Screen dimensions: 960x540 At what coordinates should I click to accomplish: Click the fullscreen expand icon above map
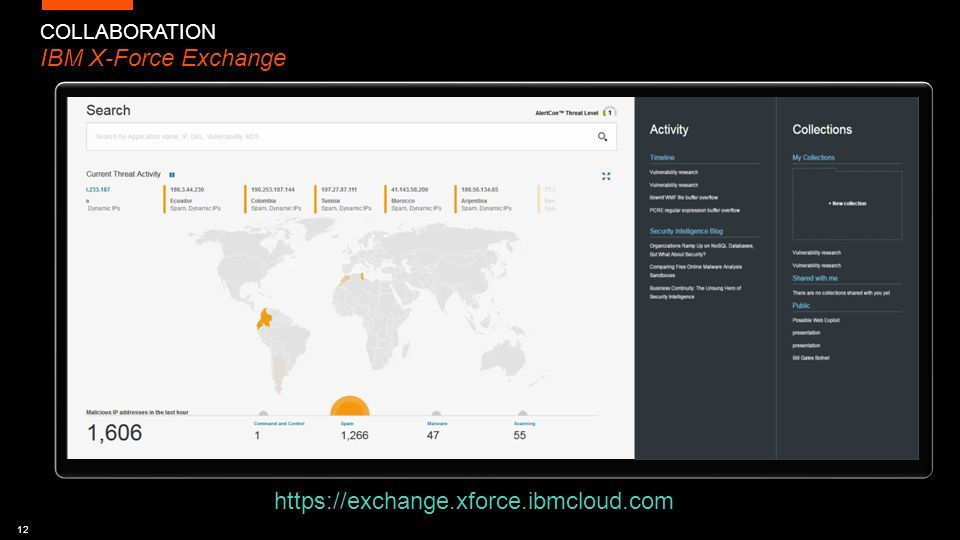[x=606, y=176]
